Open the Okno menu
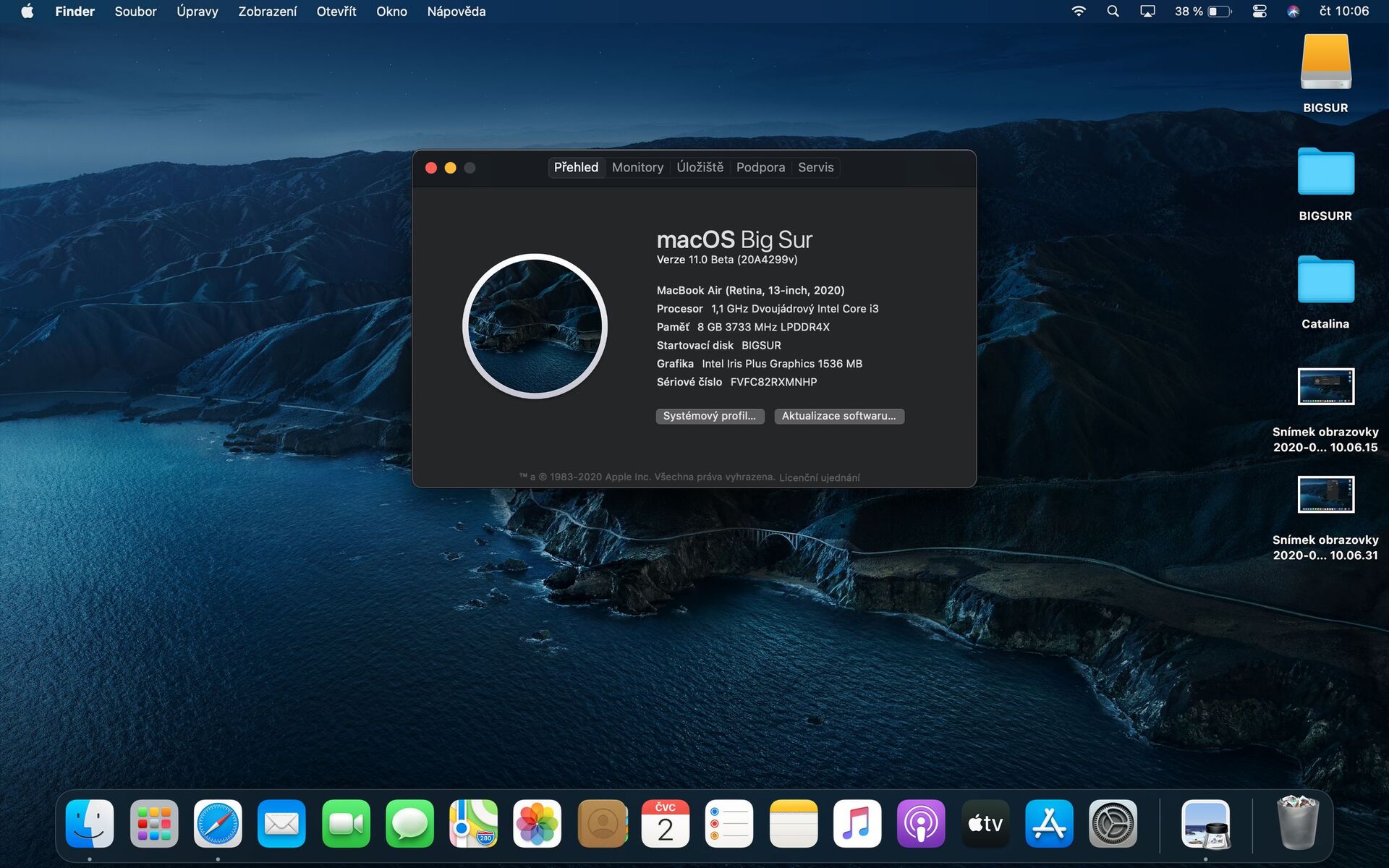The height and width of the screenshot is (868, 1389). click(391, 11)
